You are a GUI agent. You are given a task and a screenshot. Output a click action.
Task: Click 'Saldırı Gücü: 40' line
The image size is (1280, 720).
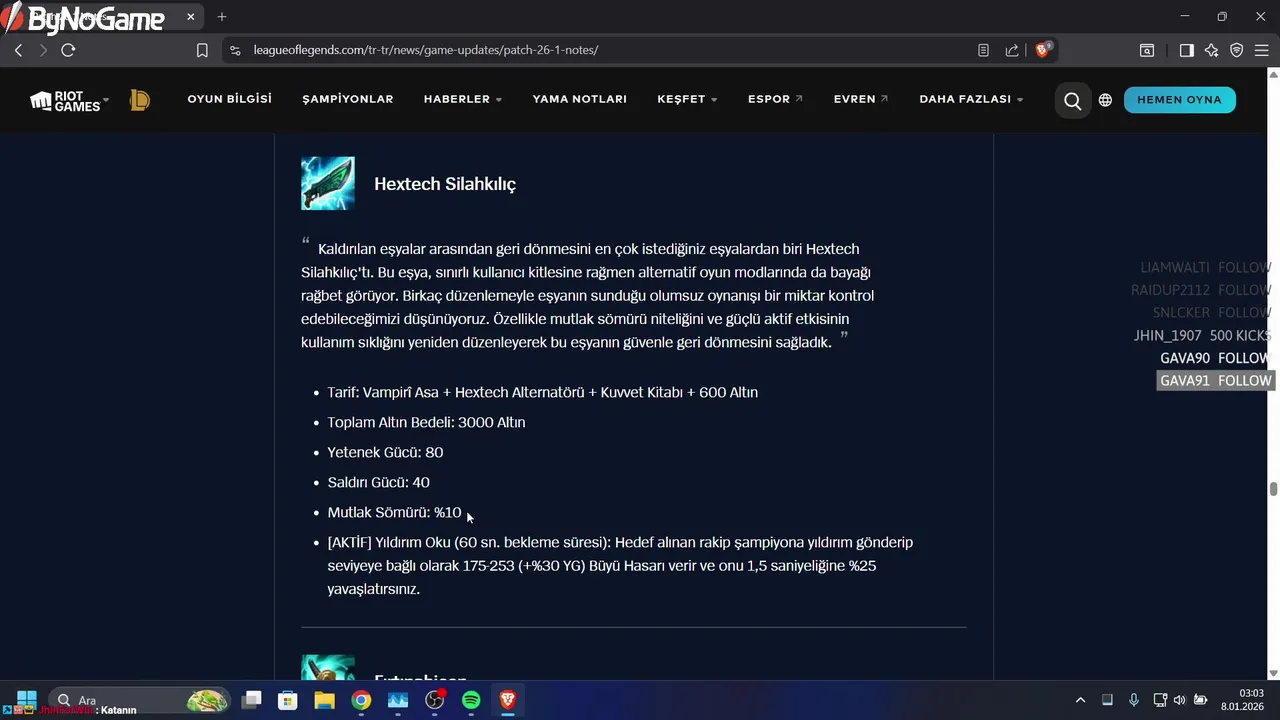pyautogui.click(x=378, y=482)
